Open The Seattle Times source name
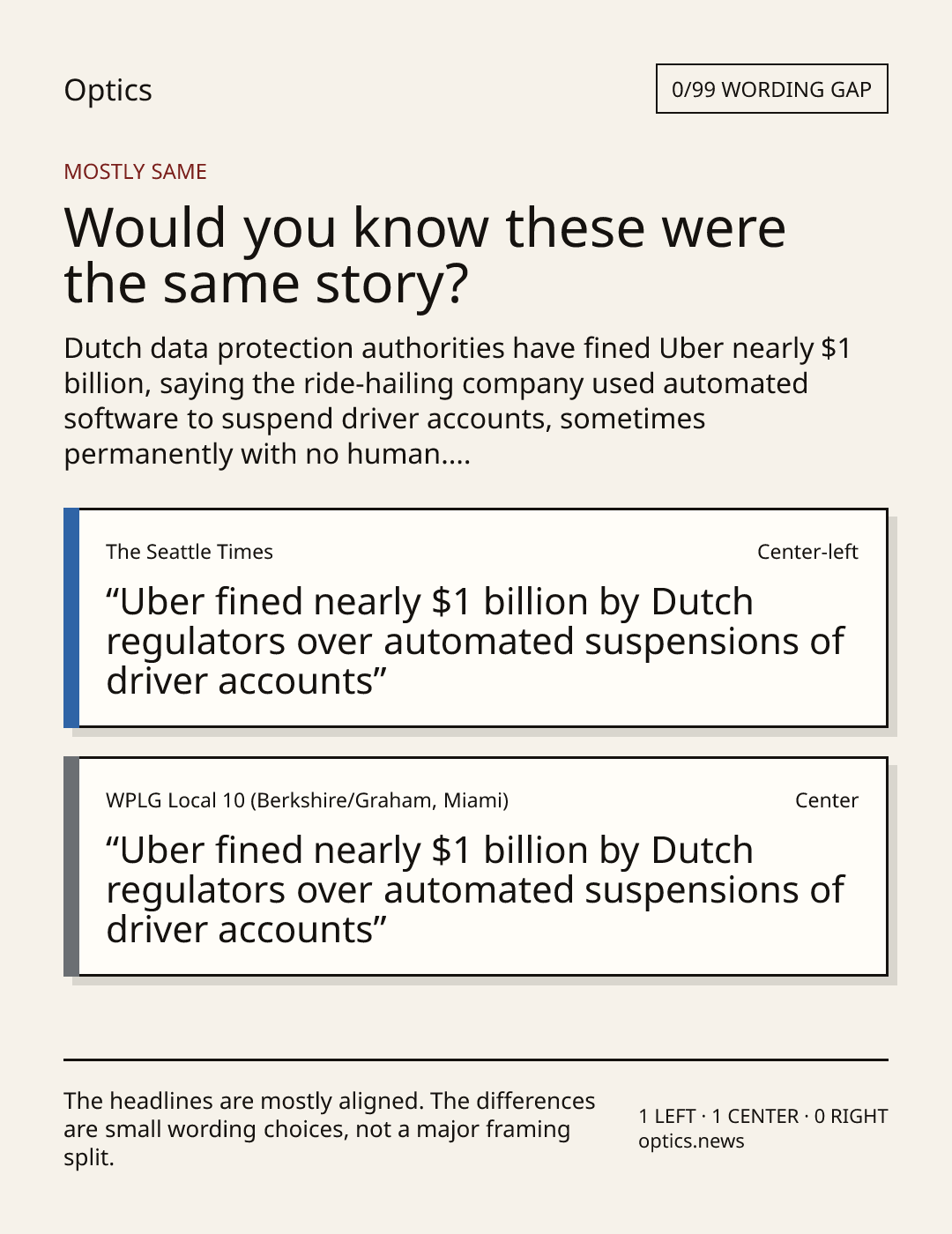Screen dimensions: 952x1234 click(190, 552)
